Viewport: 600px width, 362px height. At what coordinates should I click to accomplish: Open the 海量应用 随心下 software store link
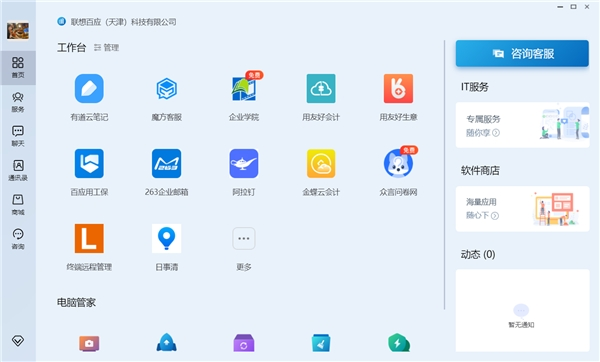coord(522,209)
